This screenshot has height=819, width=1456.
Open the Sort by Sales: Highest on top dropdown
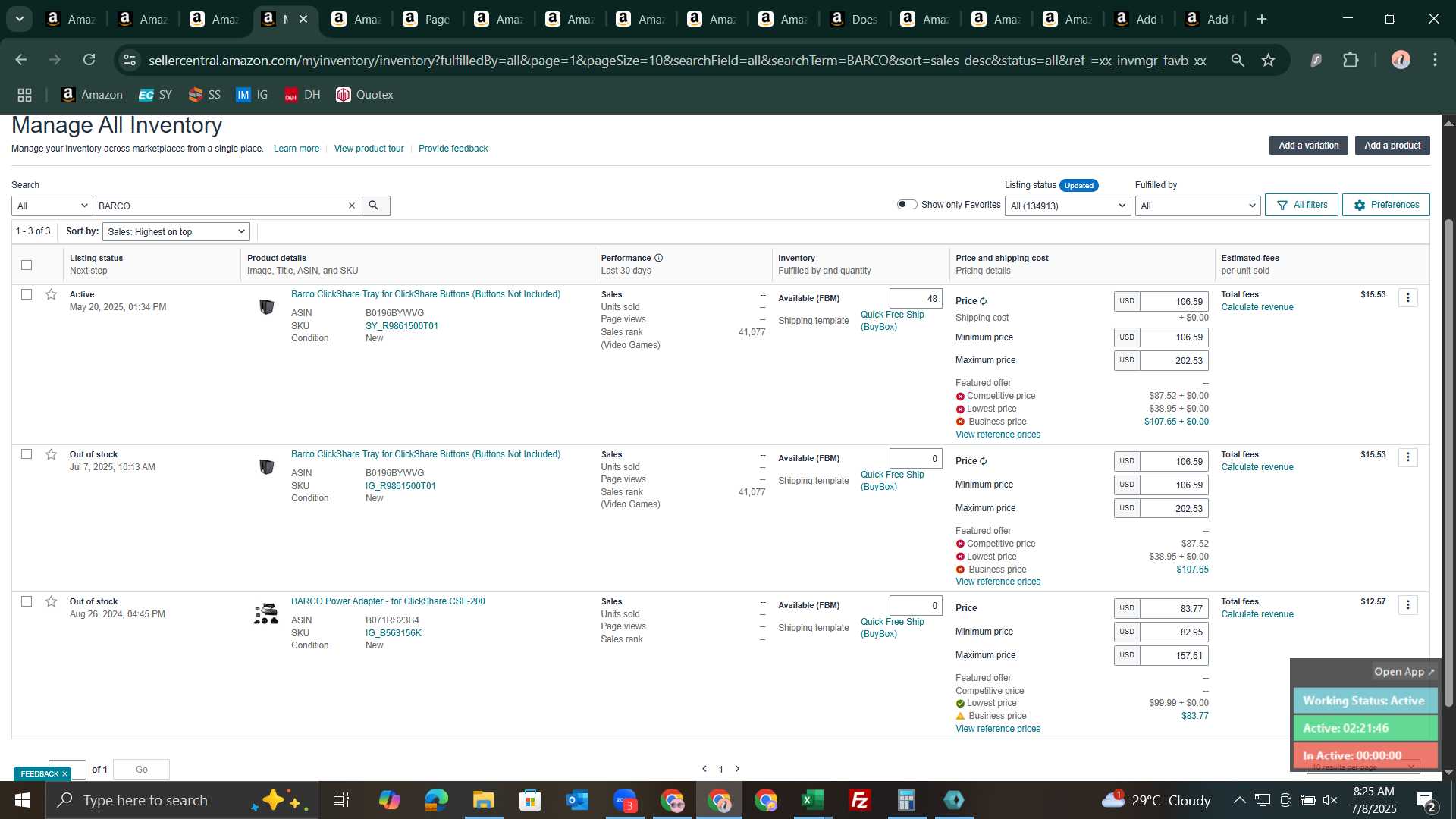click(176, 231)
